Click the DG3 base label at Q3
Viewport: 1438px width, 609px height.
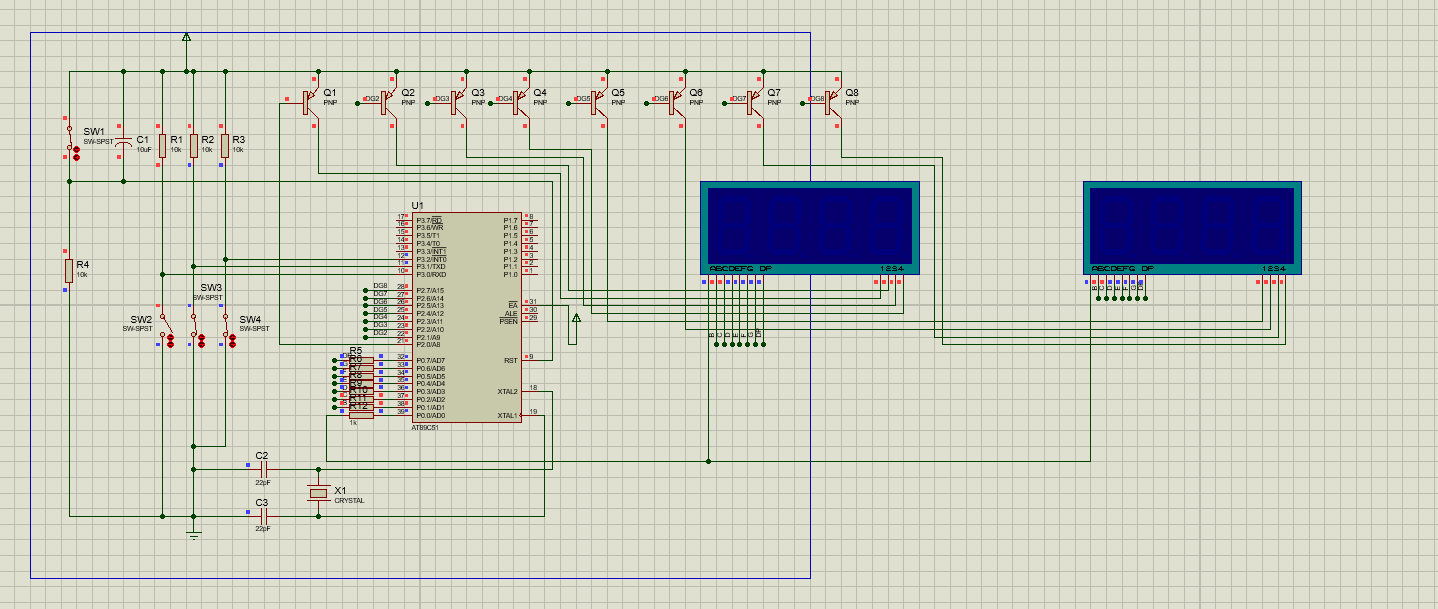441,99
